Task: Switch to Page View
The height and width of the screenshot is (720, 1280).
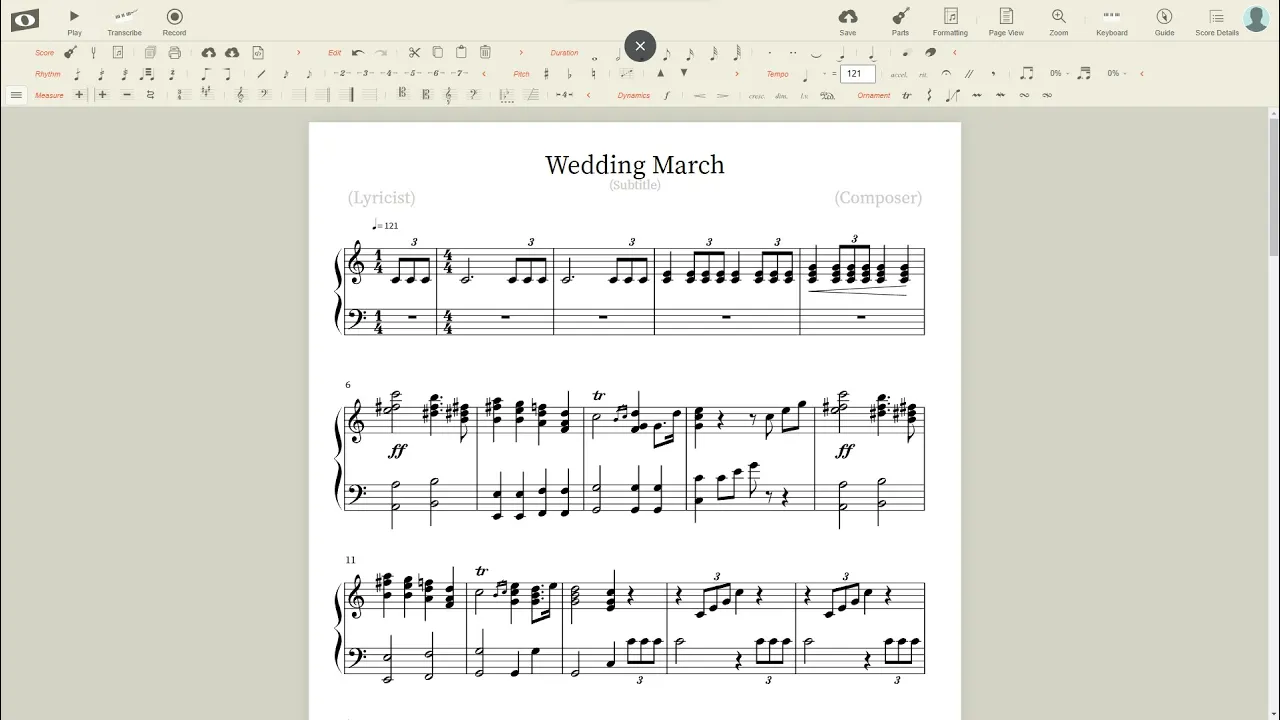Action: [1006, 20]
